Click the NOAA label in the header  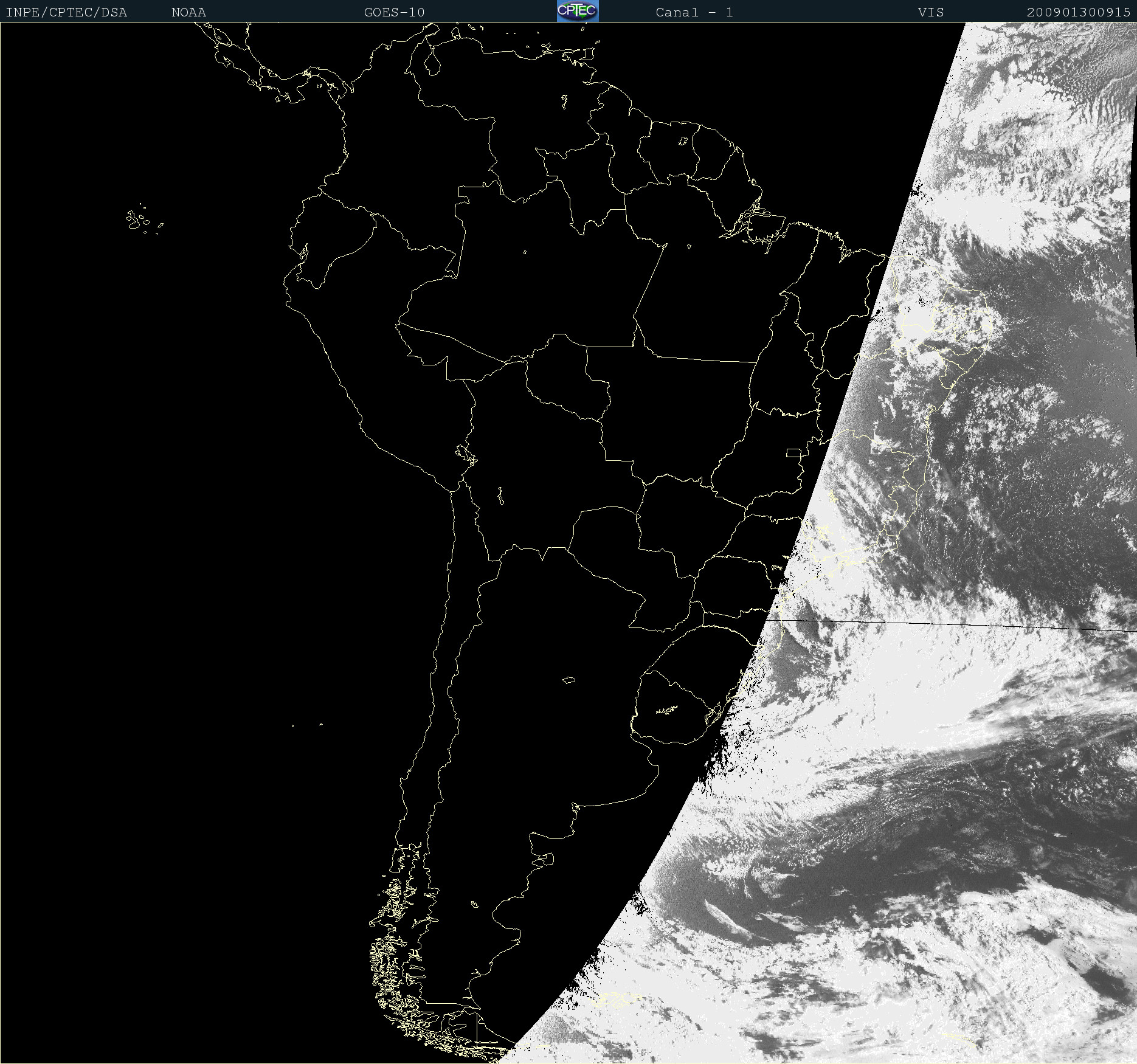[x=188, y=12]
